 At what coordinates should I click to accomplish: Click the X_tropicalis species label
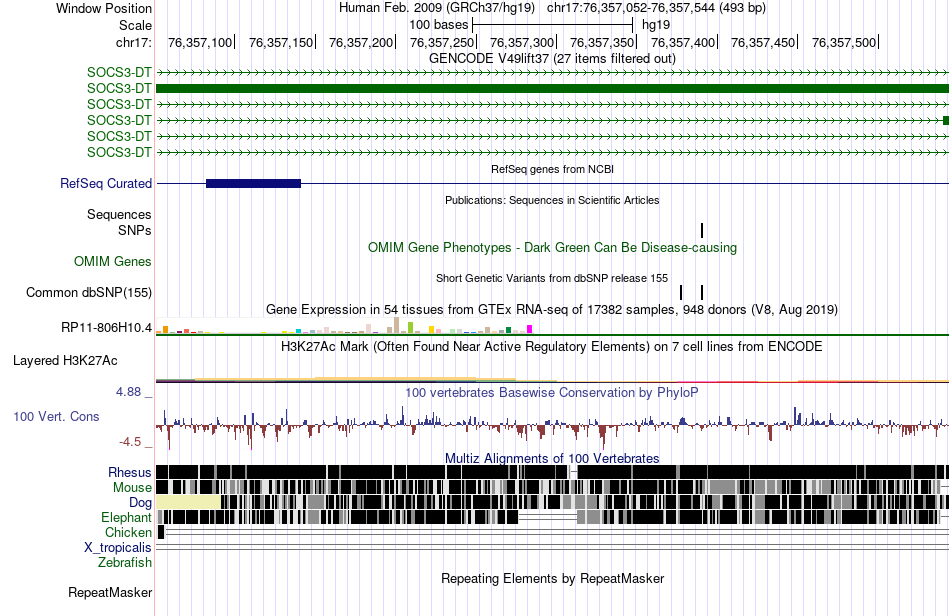tap(118, 548)
